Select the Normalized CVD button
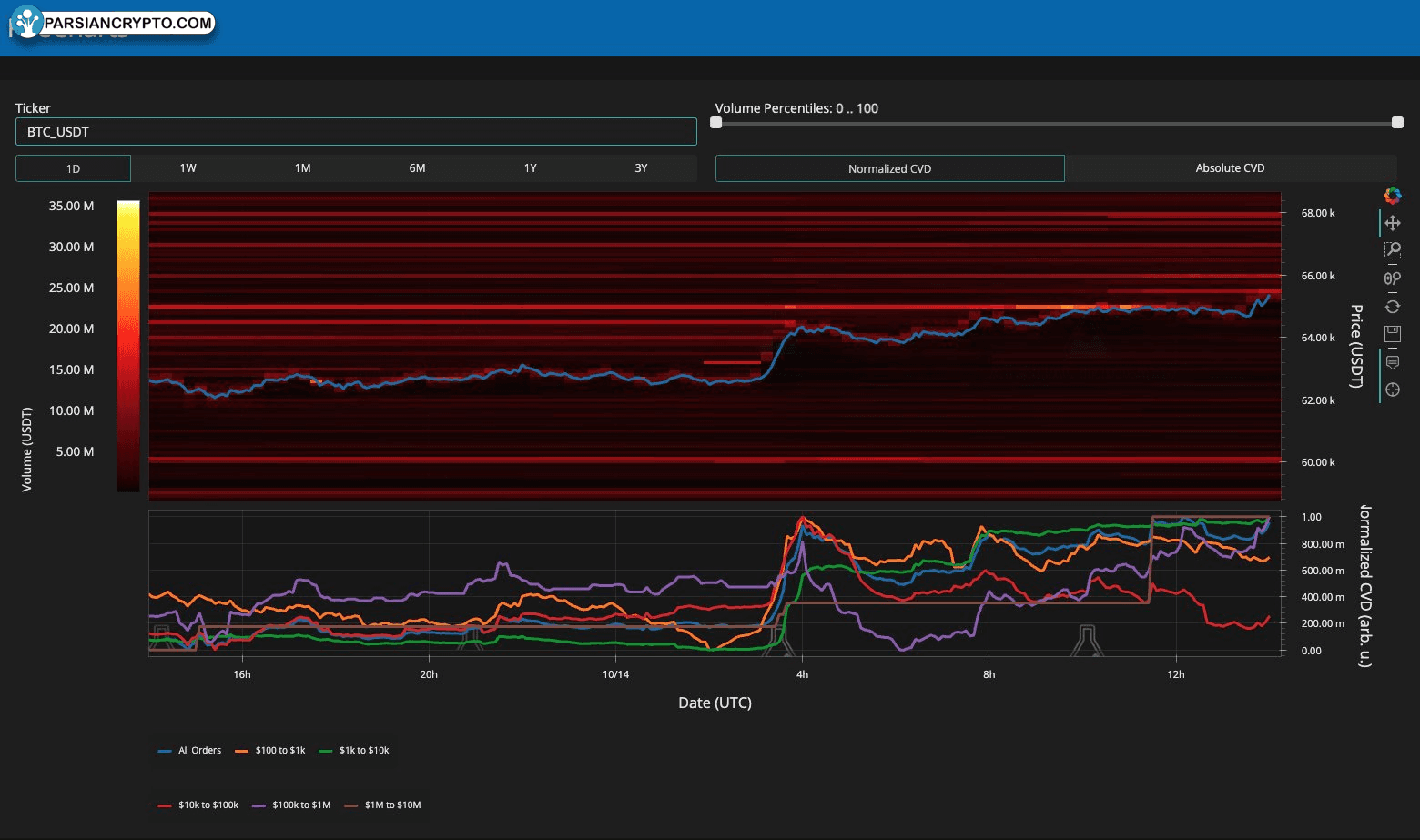 coord(889,168)
